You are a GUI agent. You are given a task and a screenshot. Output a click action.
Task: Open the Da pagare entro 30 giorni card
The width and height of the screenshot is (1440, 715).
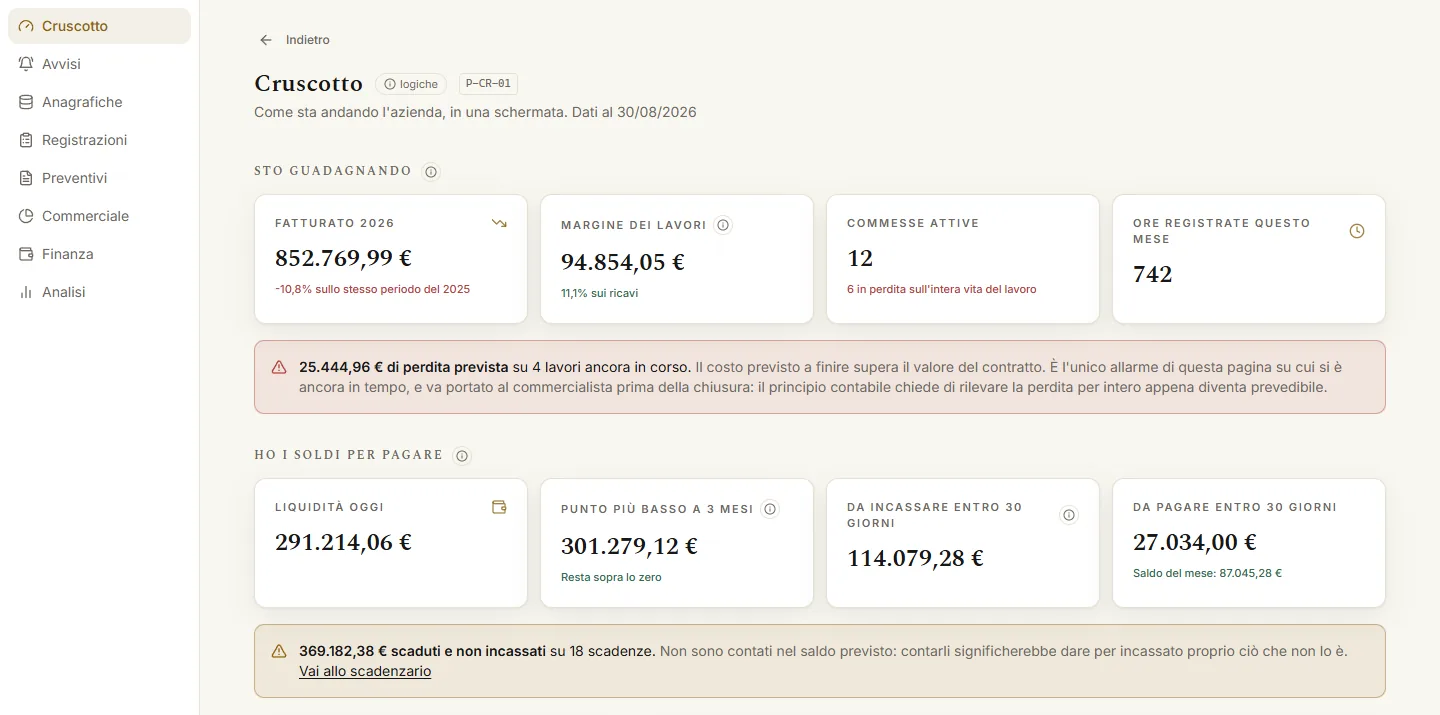(1249, 543)
